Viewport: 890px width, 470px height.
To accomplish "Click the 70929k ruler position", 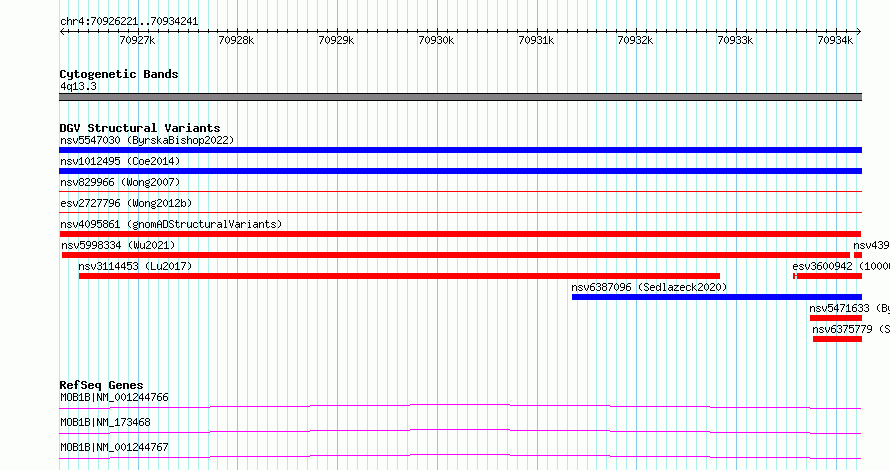I will point(336,40).
